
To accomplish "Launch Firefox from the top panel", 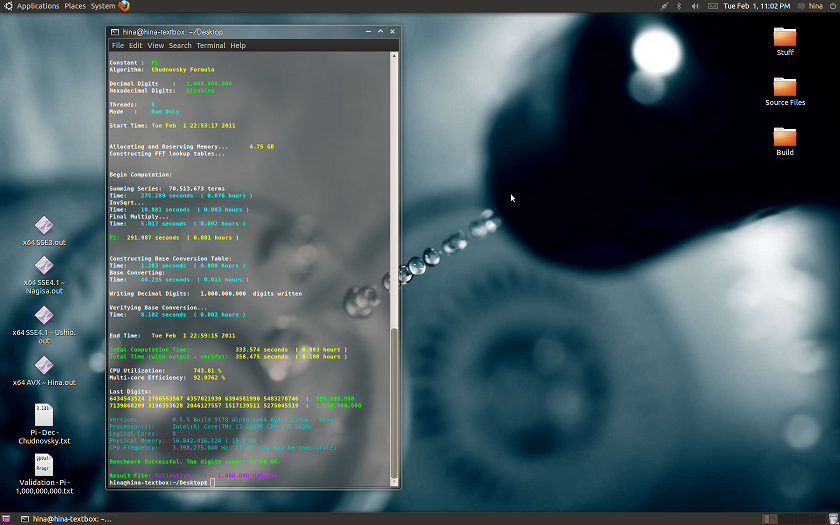I will (x=124, y=6).
